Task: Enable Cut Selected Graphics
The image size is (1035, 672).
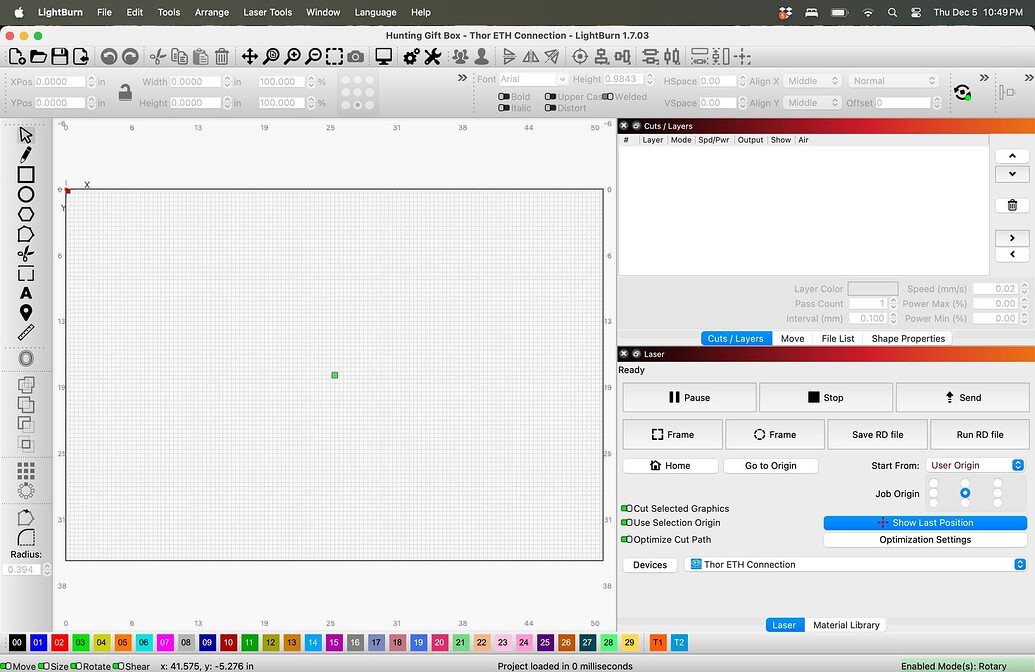Action: pos(628,508)
